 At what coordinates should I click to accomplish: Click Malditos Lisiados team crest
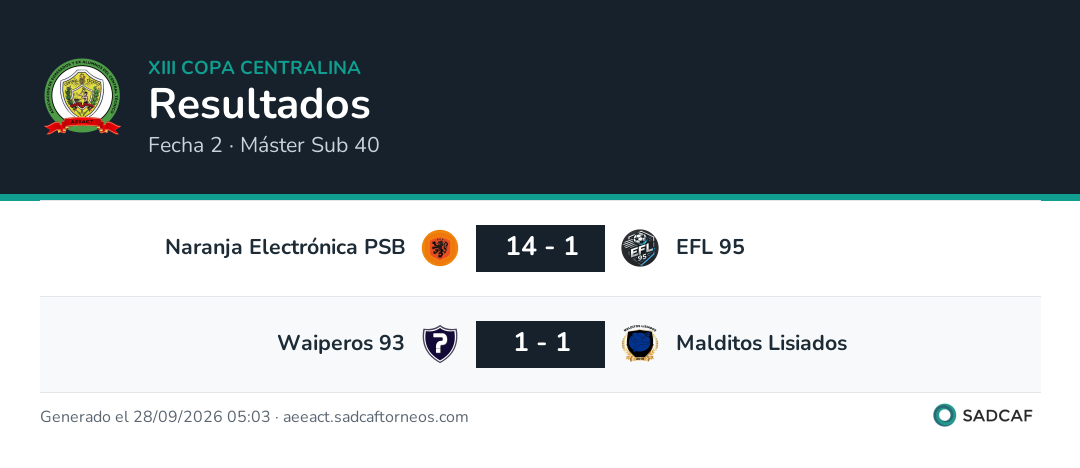coord(640,344)
